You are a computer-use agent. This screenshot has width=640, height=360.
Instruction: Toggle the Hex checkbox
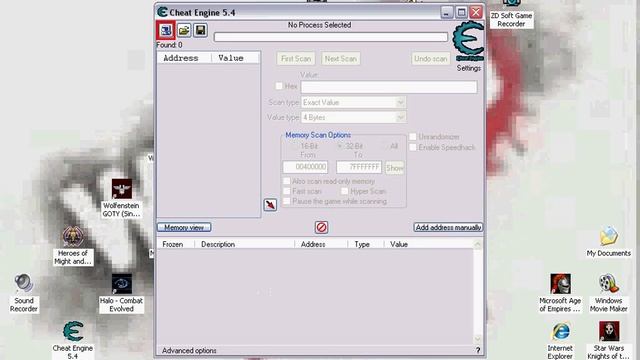279,86
